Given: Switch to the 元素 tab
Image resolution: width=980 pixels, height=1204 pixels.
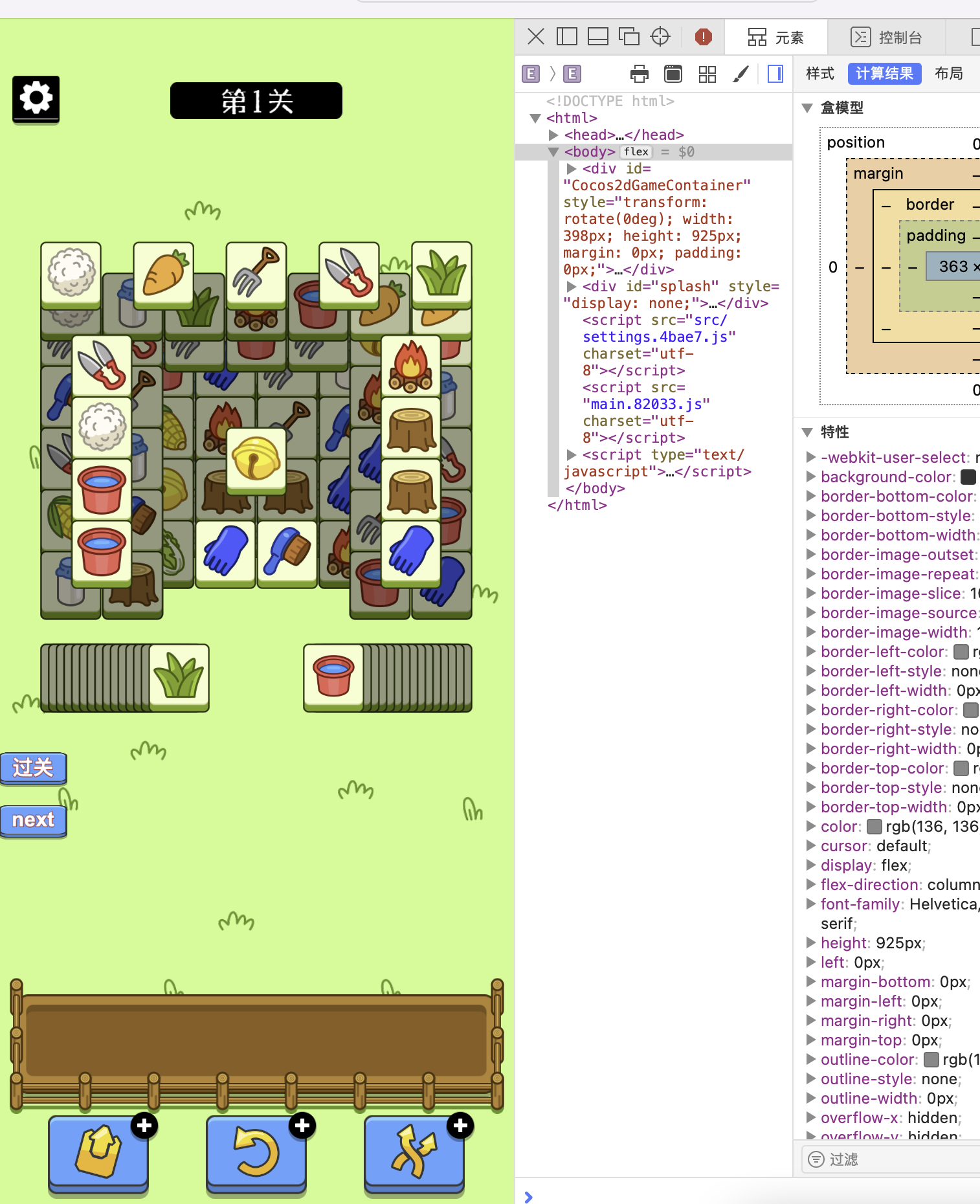Looking at the screenshot, I should tap(775, 38).
